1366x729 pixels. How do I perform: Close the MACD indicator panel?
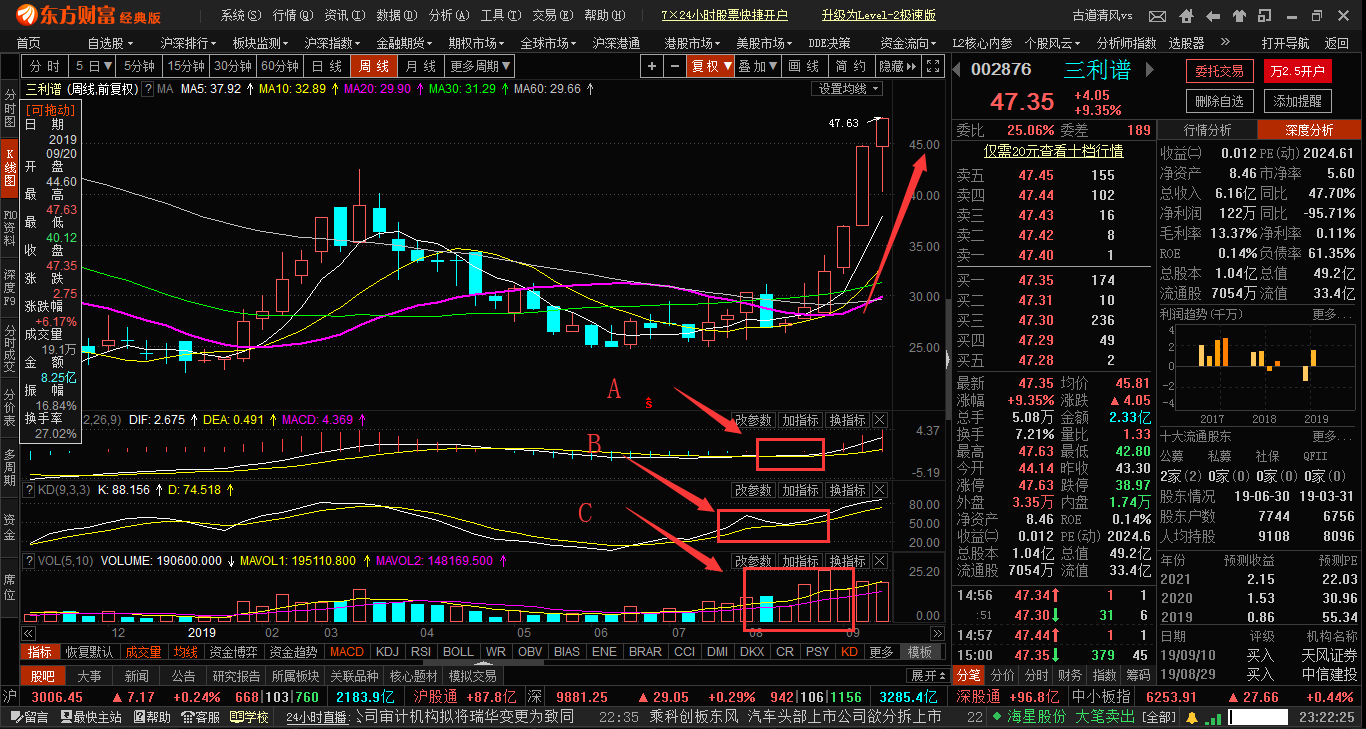click(880, 420)
